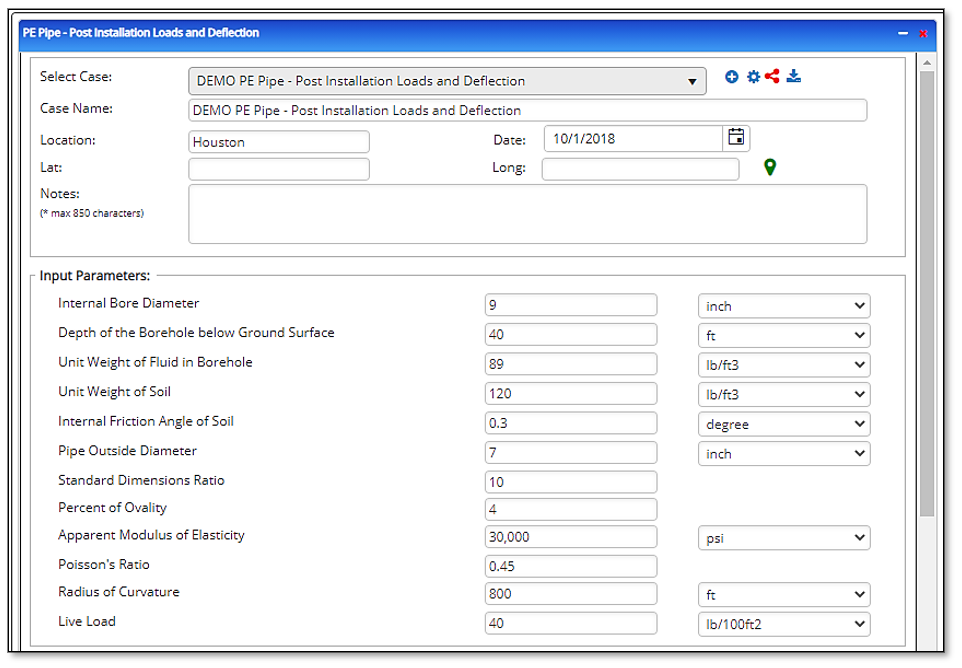
Task: Open Internal Bore Diameter unit dropdown
Action: (783, 306)
